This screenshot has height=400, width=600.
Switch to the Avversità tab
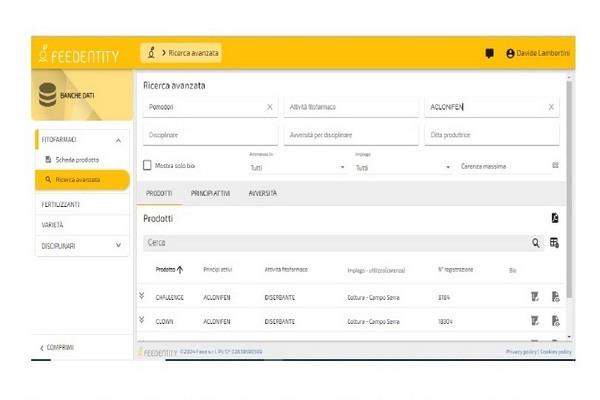tap(262, 193)
